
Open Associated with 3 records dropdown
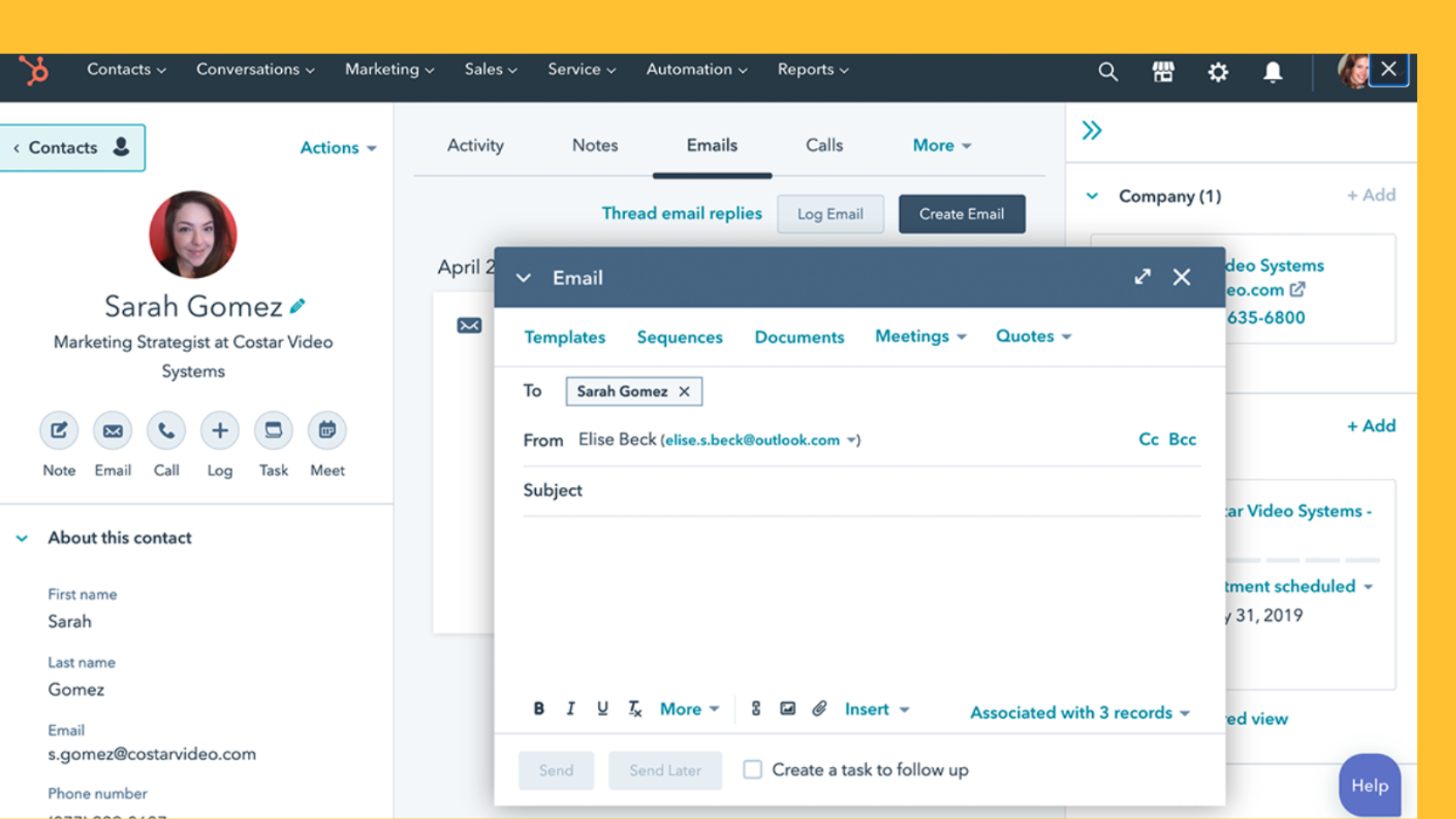point(1080,713)
